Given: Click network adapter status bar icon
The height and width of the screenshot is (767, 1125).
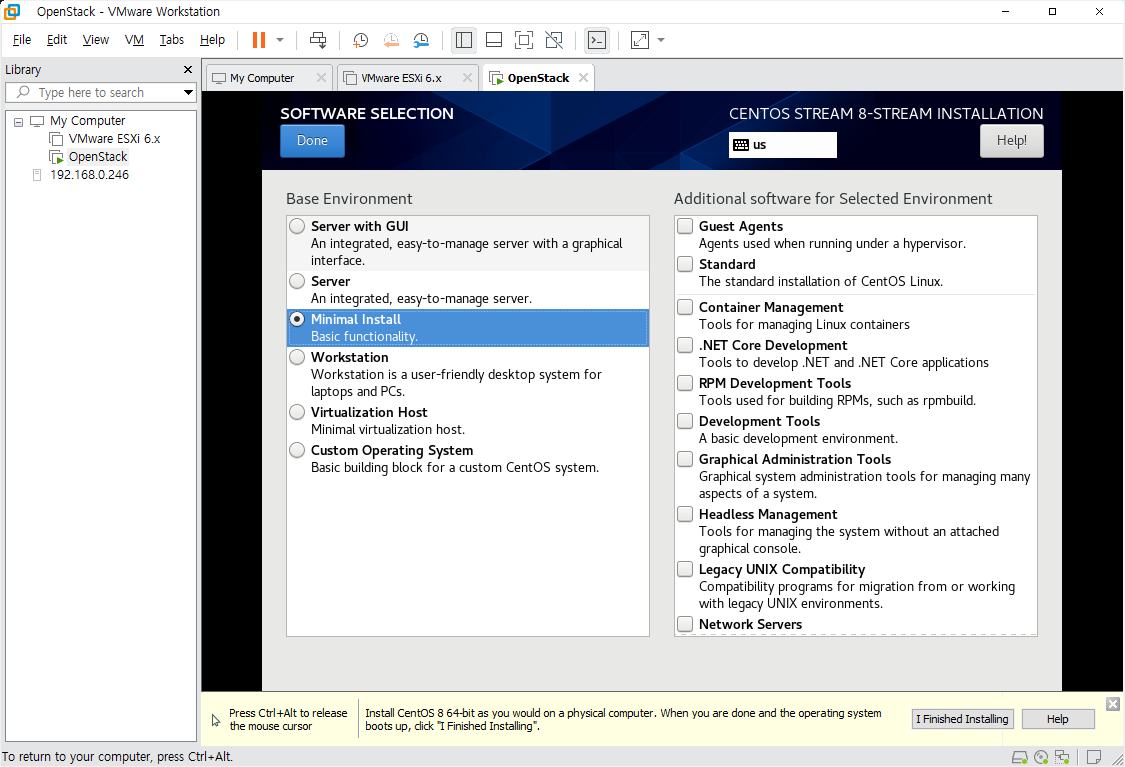Looking at the screenshot, I should (1063, 757).
